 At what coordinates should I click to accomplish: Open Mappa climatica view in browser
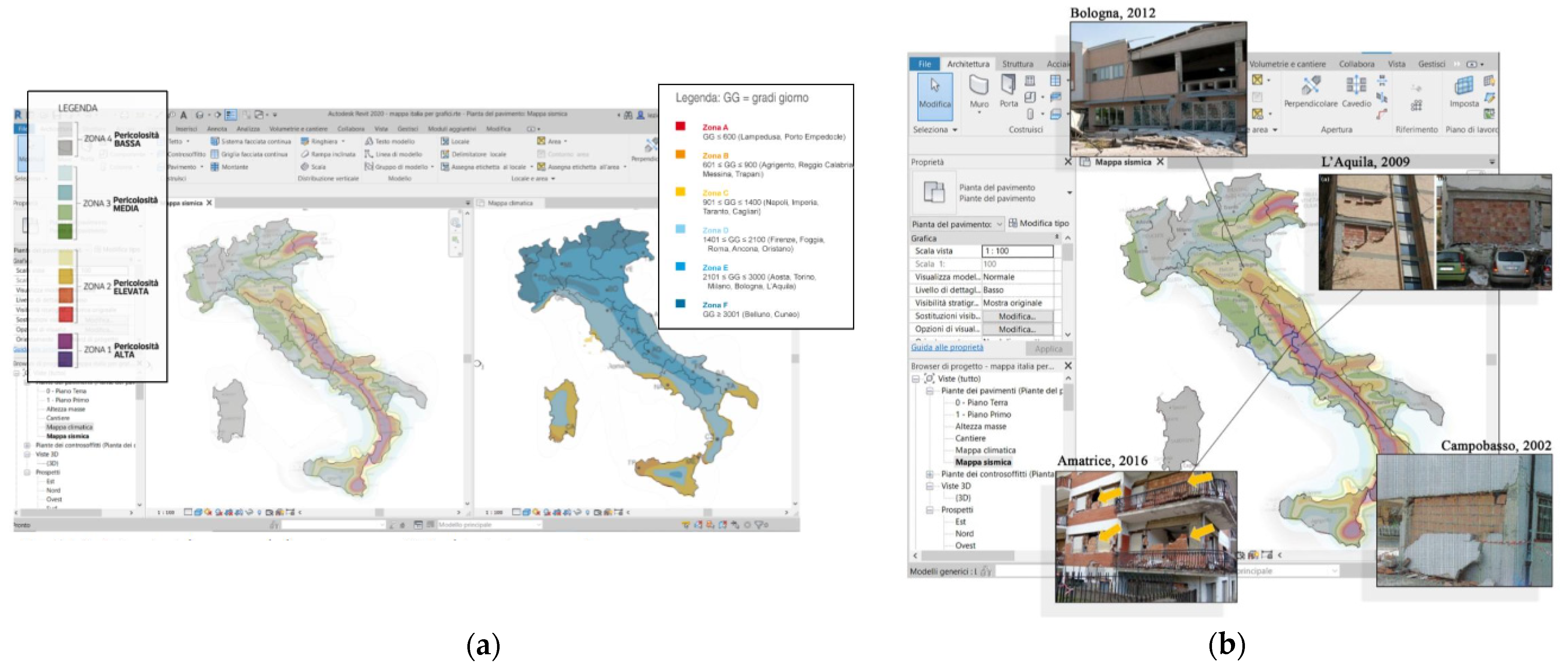(x=985, y=450)
